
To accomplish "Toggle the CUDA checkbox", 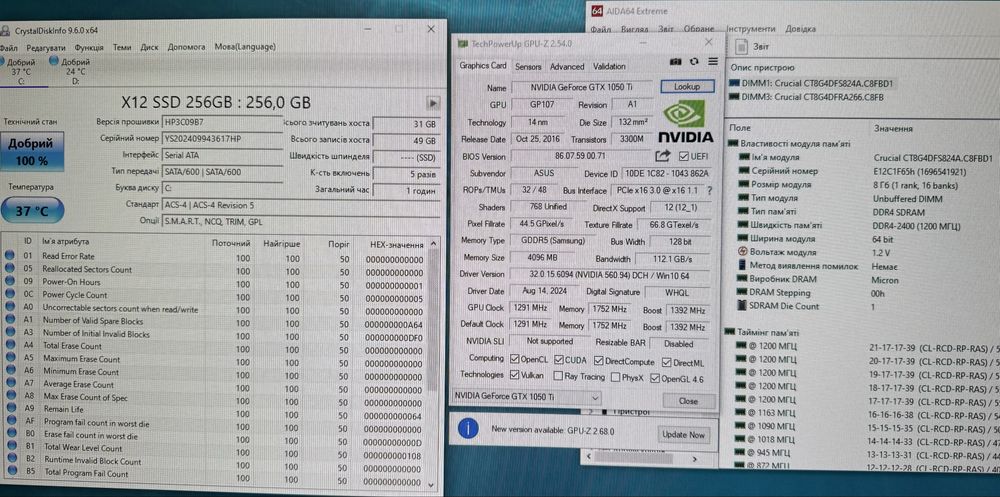I will point(559,360).
